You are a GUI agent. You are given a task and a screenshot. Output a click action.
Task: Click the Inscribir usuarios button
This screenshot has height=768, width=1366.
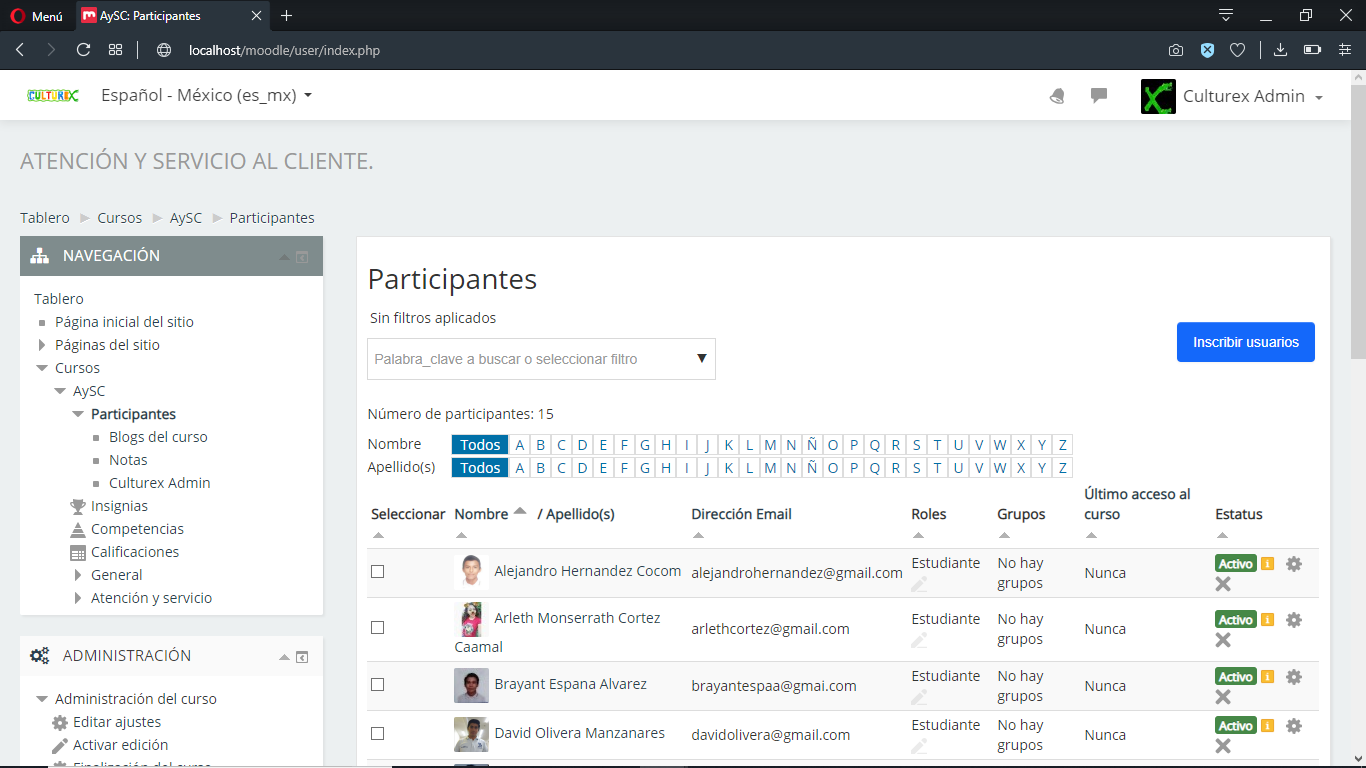1245,342
